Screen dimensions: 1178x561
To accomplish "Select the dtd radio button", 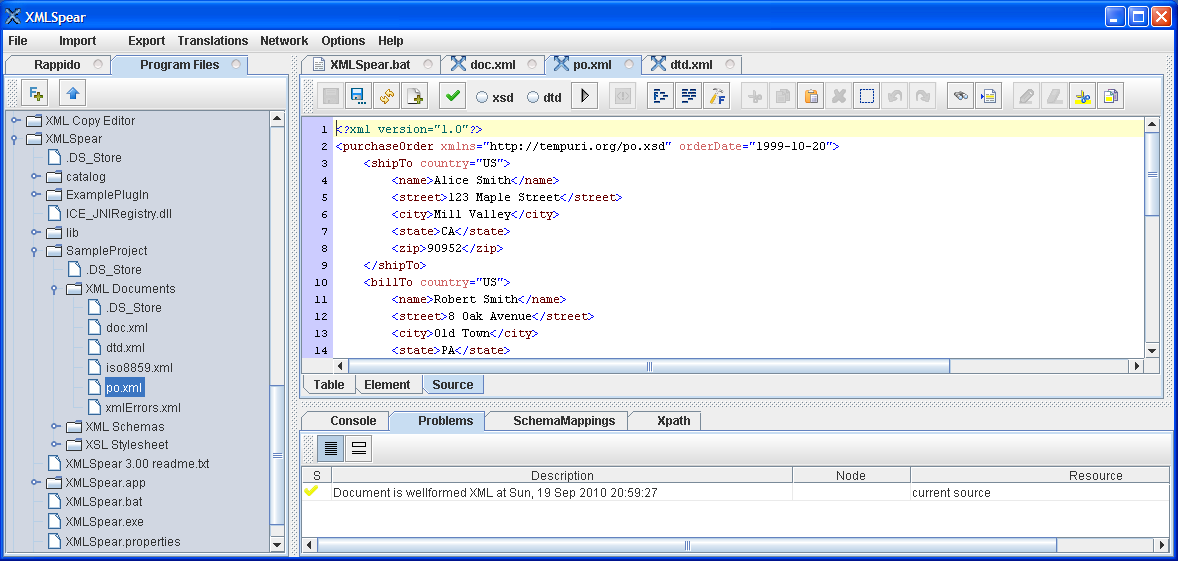I will [532, 97].
